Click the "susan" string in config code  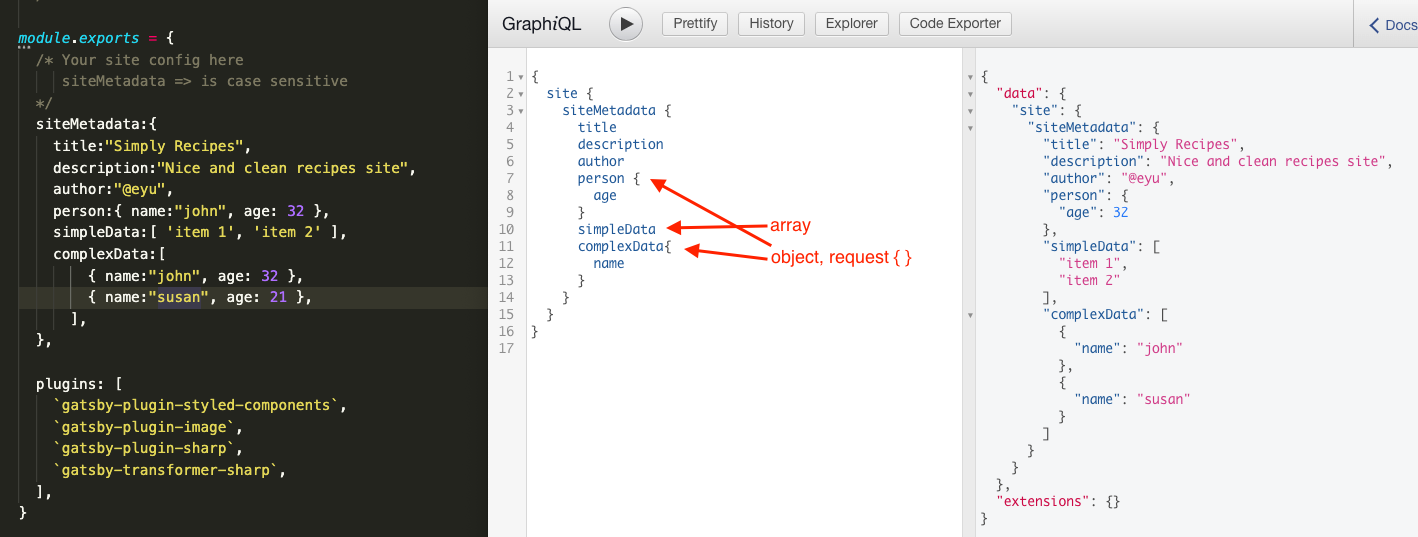click(176, 298)
